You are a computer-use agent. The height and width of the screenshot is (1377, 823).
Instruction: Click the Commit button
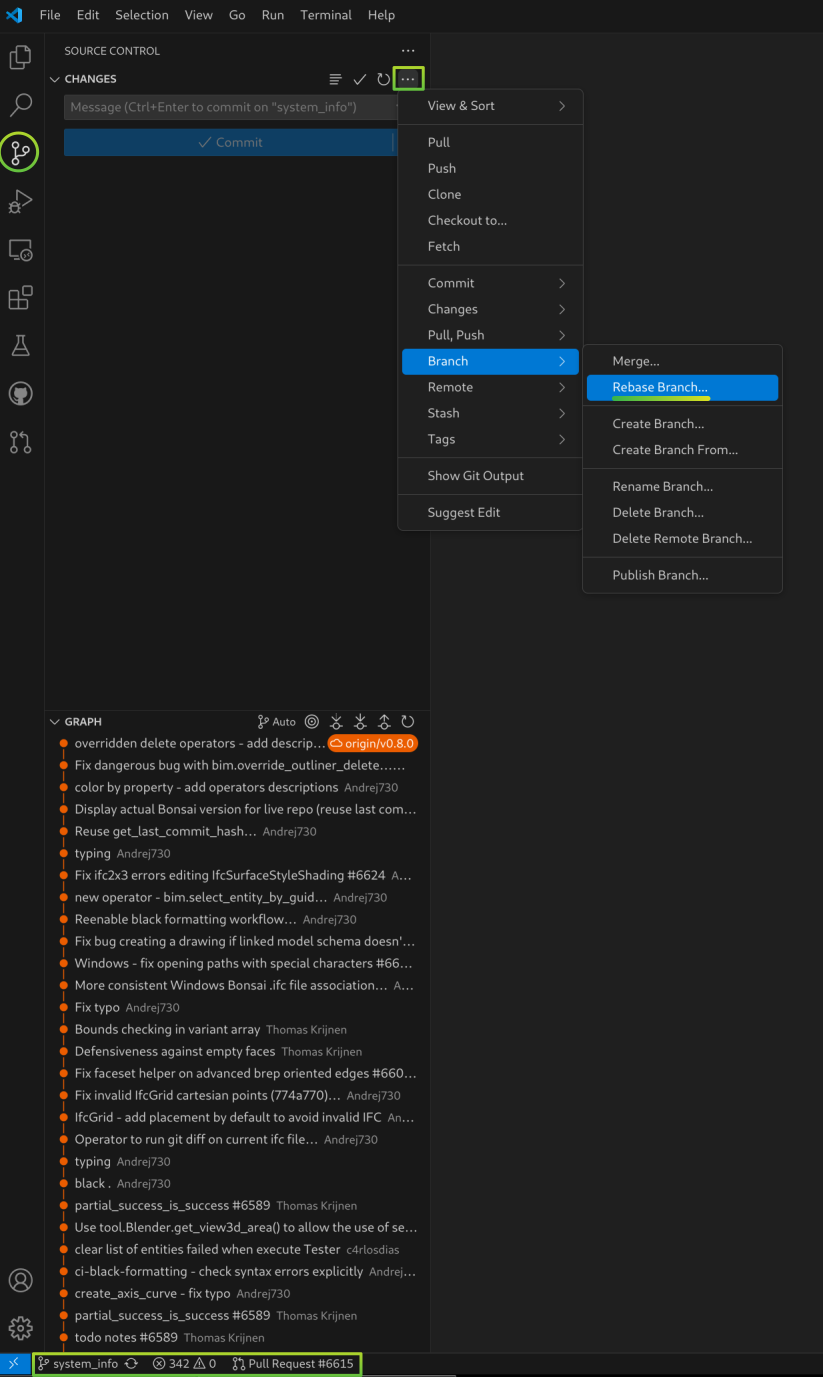(x=230, y=142)
